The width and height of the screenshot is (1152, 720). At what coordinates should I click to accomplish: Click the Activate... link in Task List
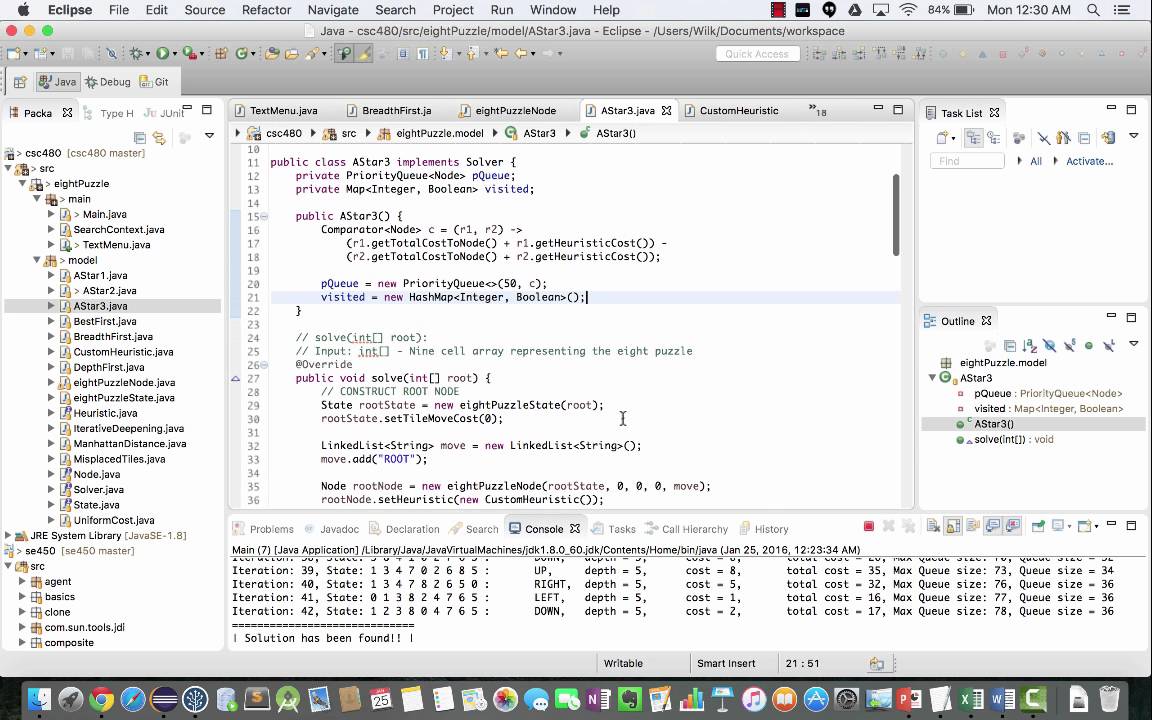[x=1089, y=161]
